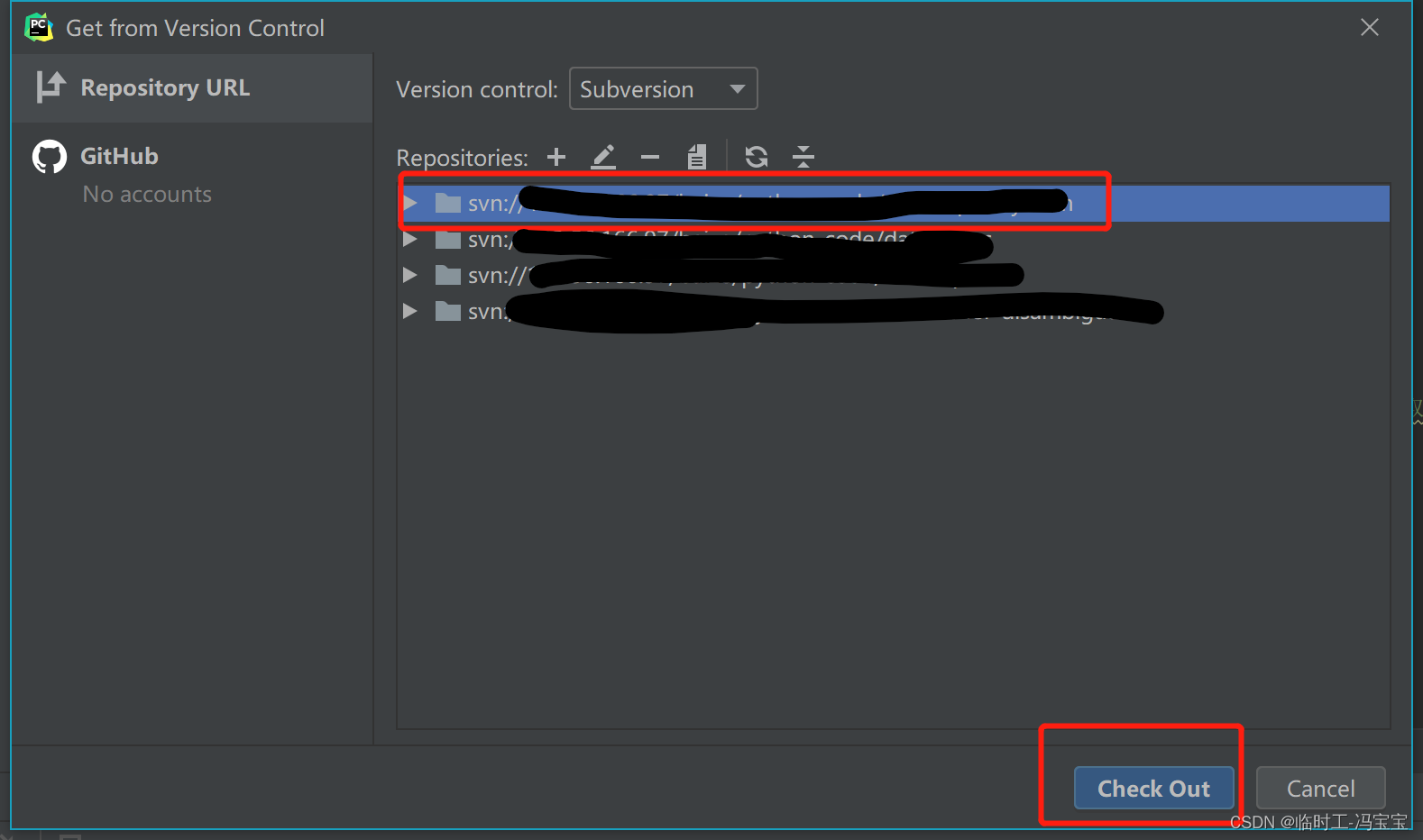The width and height of the screenshot is (1423, 840).
Task: Select the Repository URL tab
Action: tap(192, 88)
